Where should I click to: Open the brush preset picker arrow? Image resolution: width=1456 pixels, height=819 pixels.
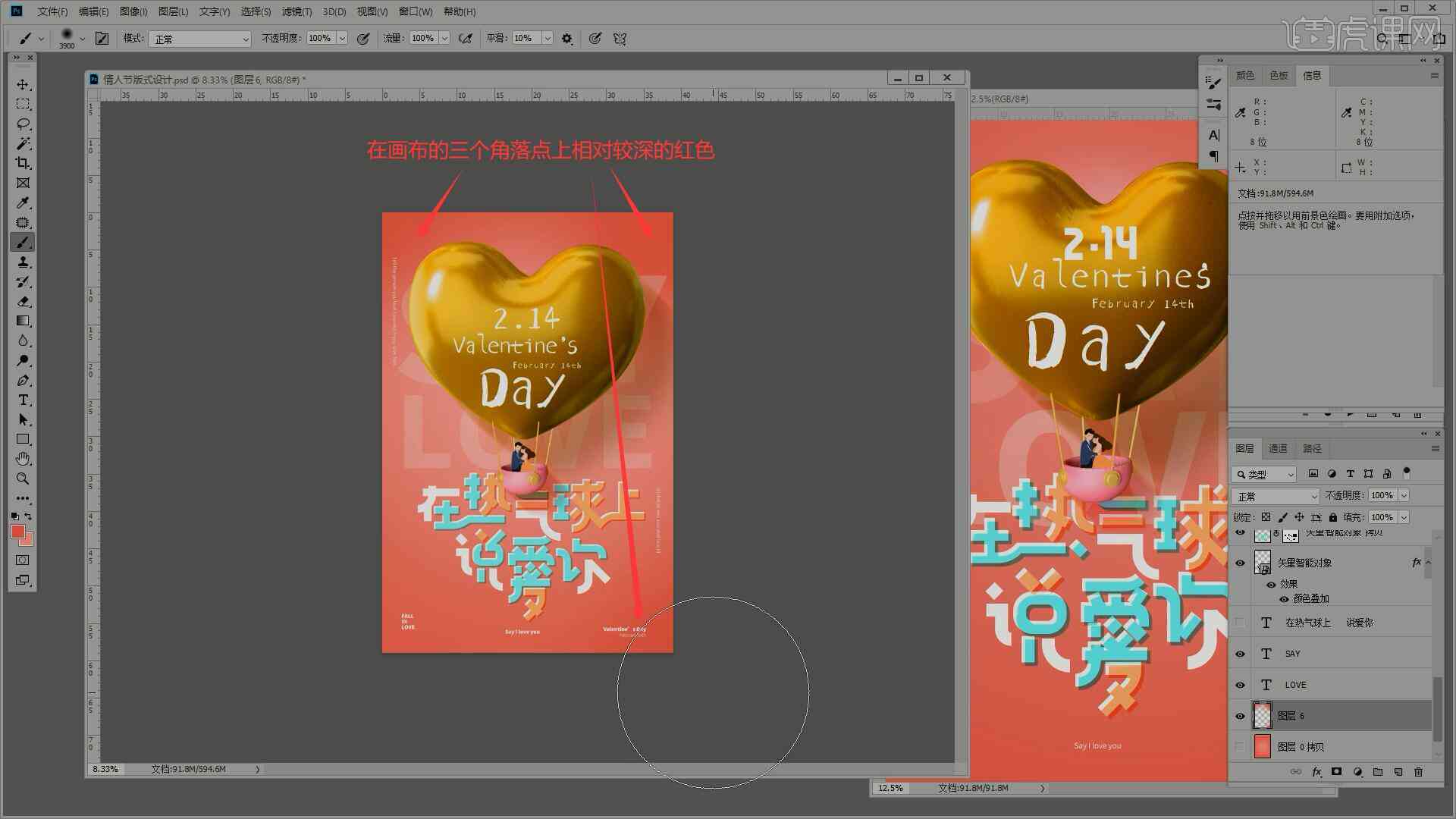pos(82,38)
